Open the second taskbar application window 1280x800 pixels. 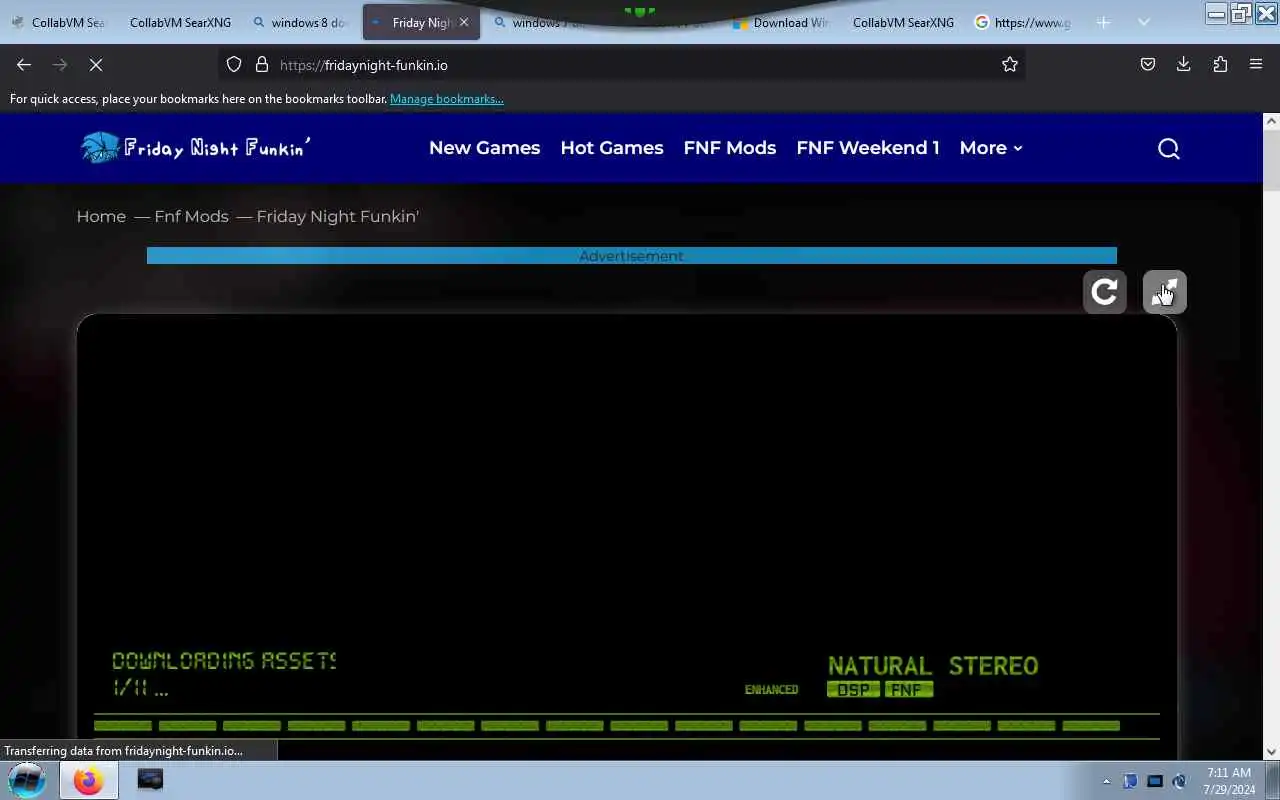[150, 780]
